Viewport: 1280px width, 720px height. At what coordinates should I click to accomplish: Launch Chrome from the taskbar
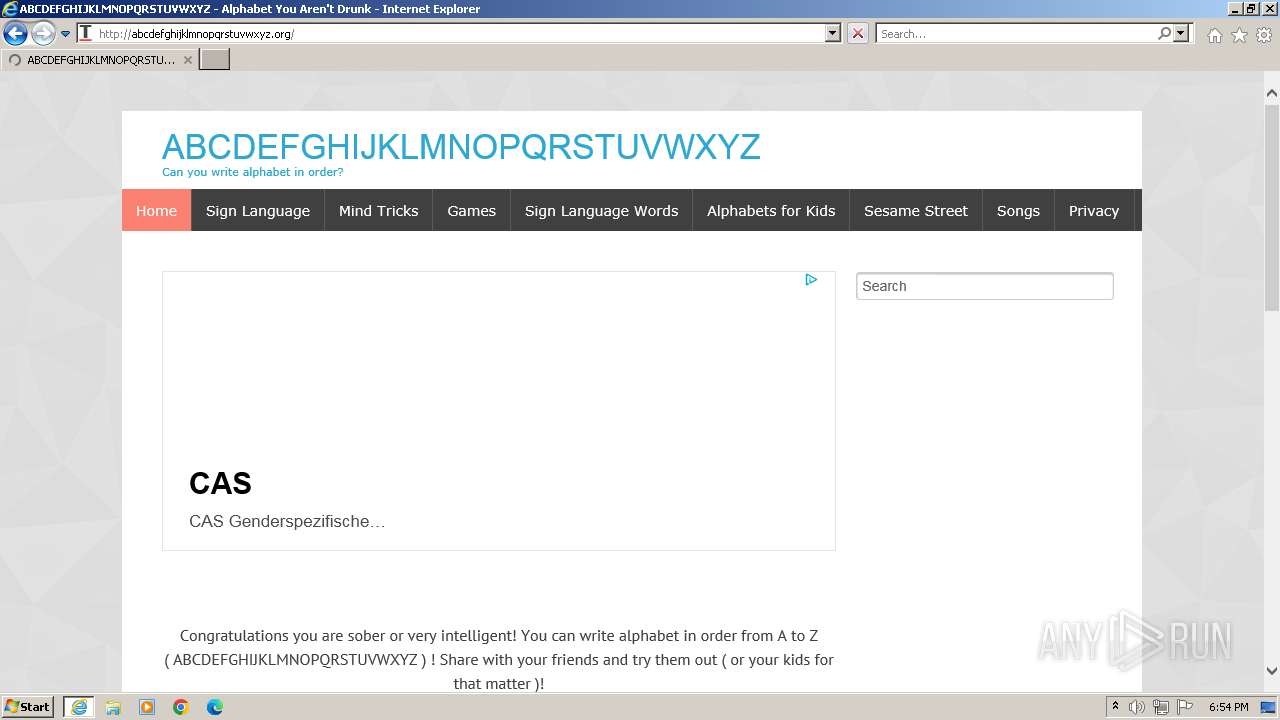pyautogui.click(x=181, y=707)
